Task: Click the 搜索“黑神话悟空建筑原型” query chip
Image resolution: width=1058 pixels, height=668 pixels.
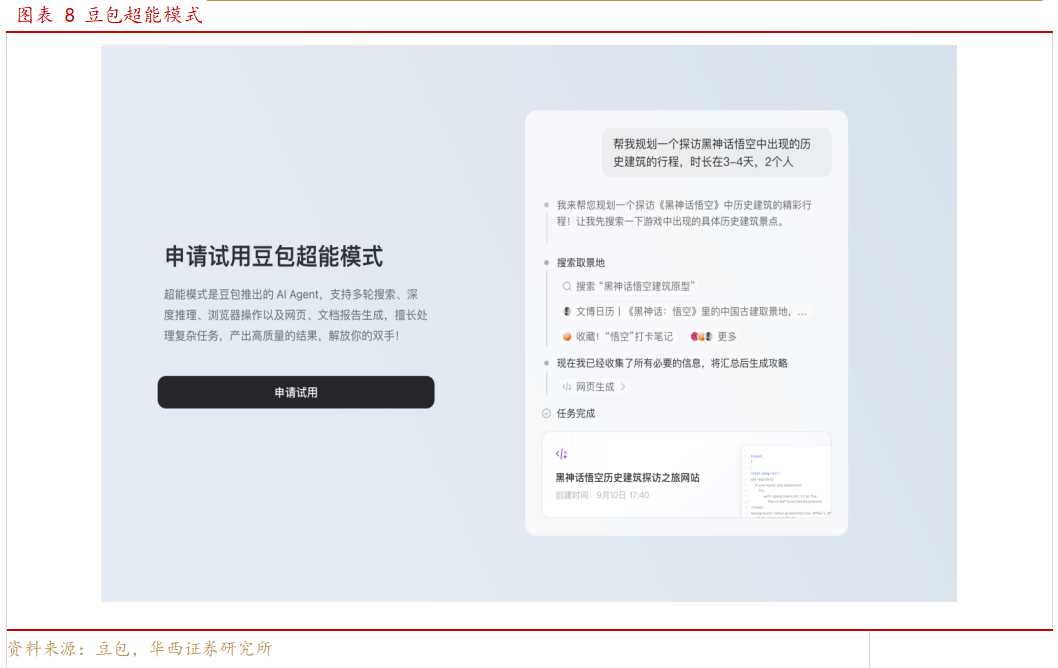Action: pyautogui.click(x=628, y=287)
